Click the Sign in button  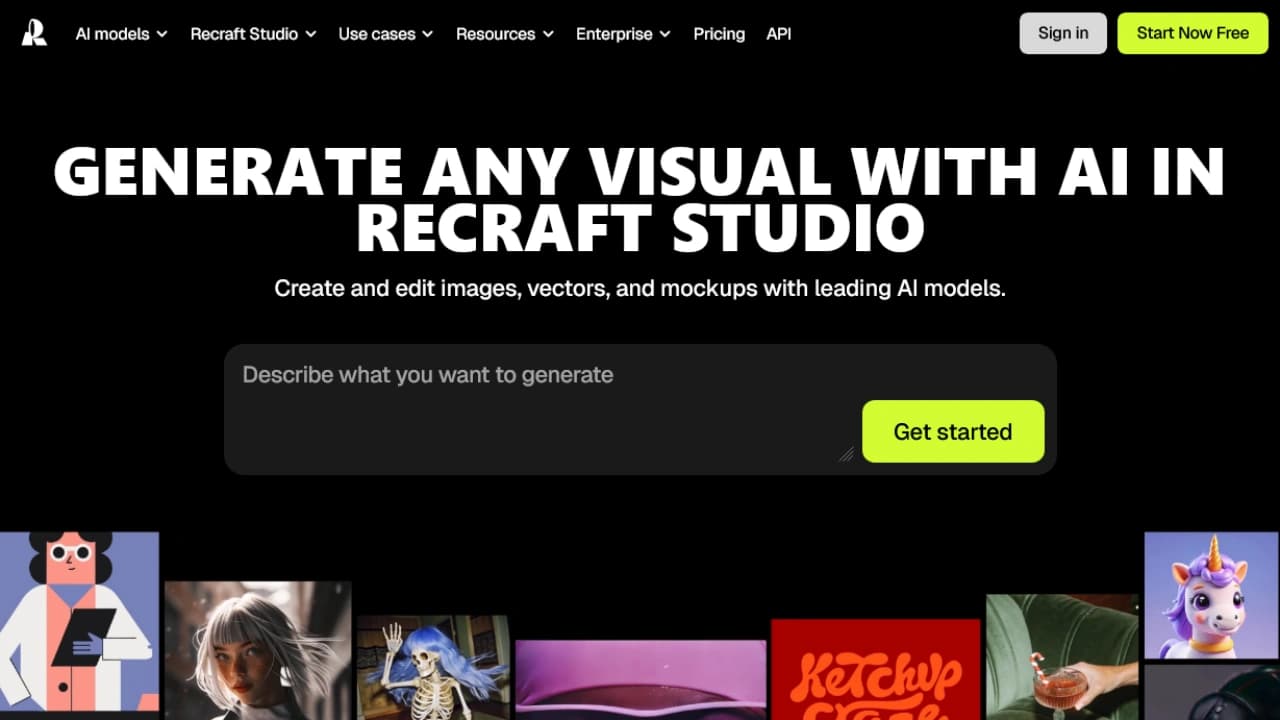1062,33
